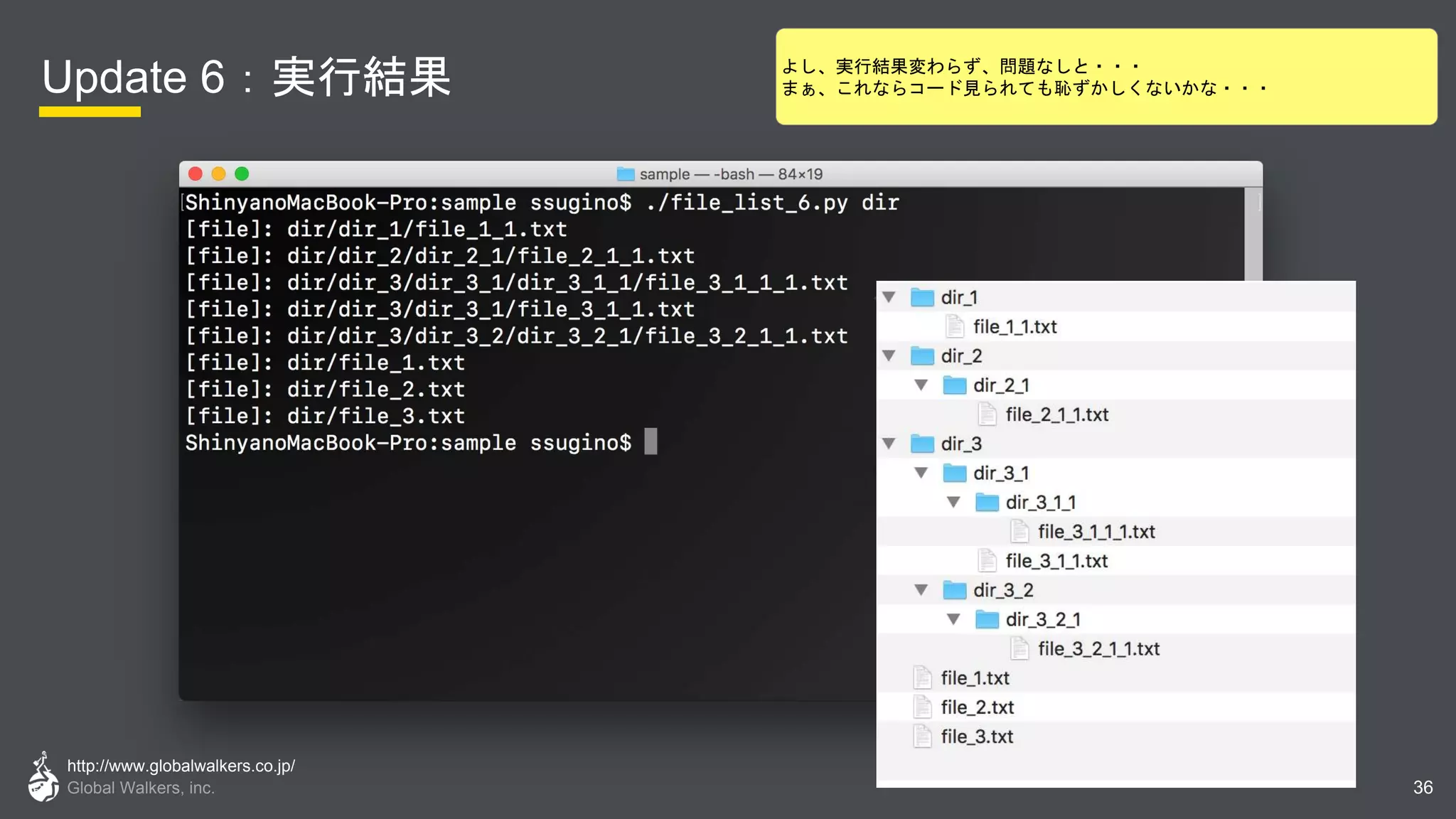The height and width of the screenshot is (819, 1456).
Task: Select the file_3.txt tree row
Action: [x=977, y=737]
